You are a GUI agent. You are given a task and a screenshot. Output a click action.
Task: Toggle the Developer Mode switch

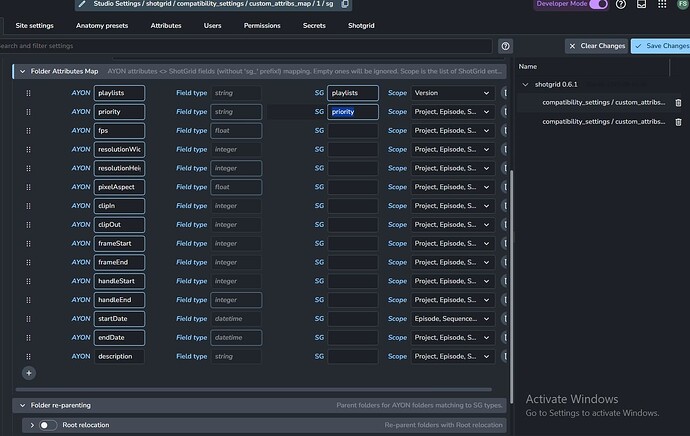[598, 4]
